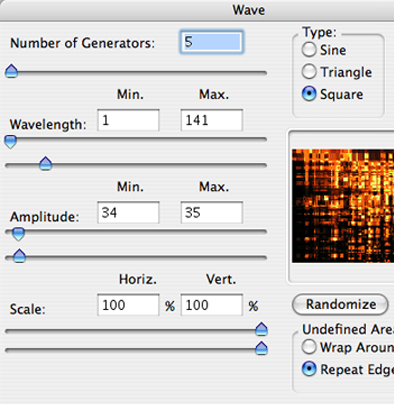Click the Vert. column heading
394x404 pixels.
click(221, 279)
